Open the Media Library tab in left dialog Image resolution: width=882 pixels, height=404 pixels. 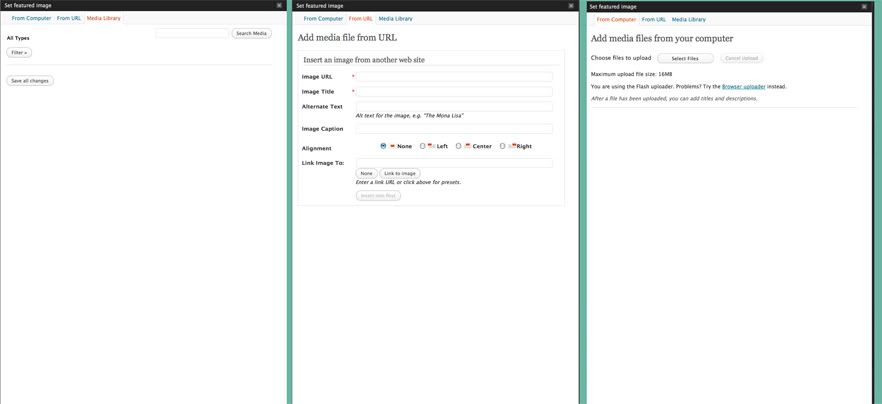103,18
